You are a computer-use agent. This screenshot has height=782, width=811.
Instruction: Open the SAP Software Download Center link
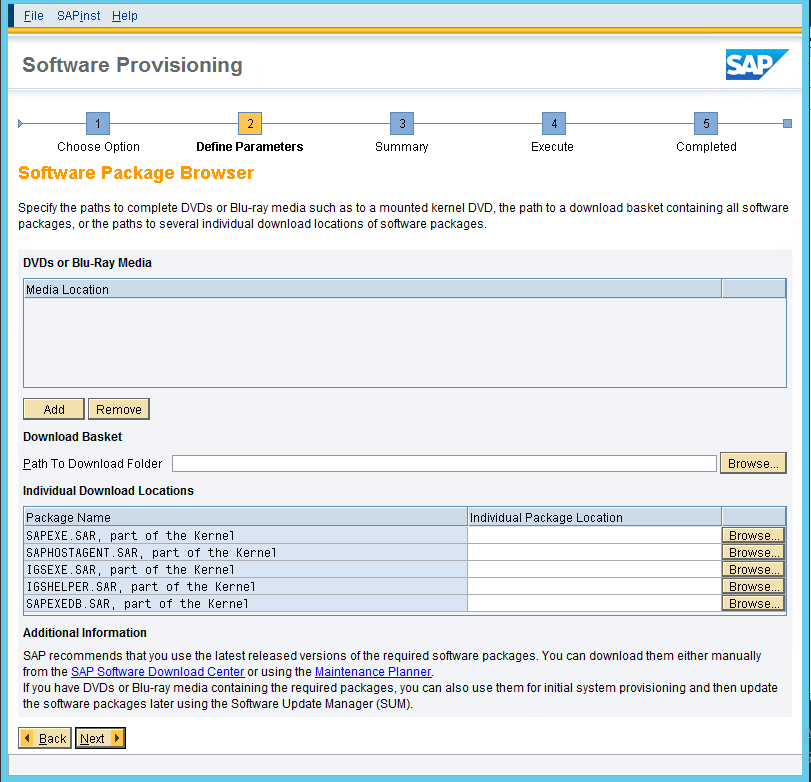[157, 672]
